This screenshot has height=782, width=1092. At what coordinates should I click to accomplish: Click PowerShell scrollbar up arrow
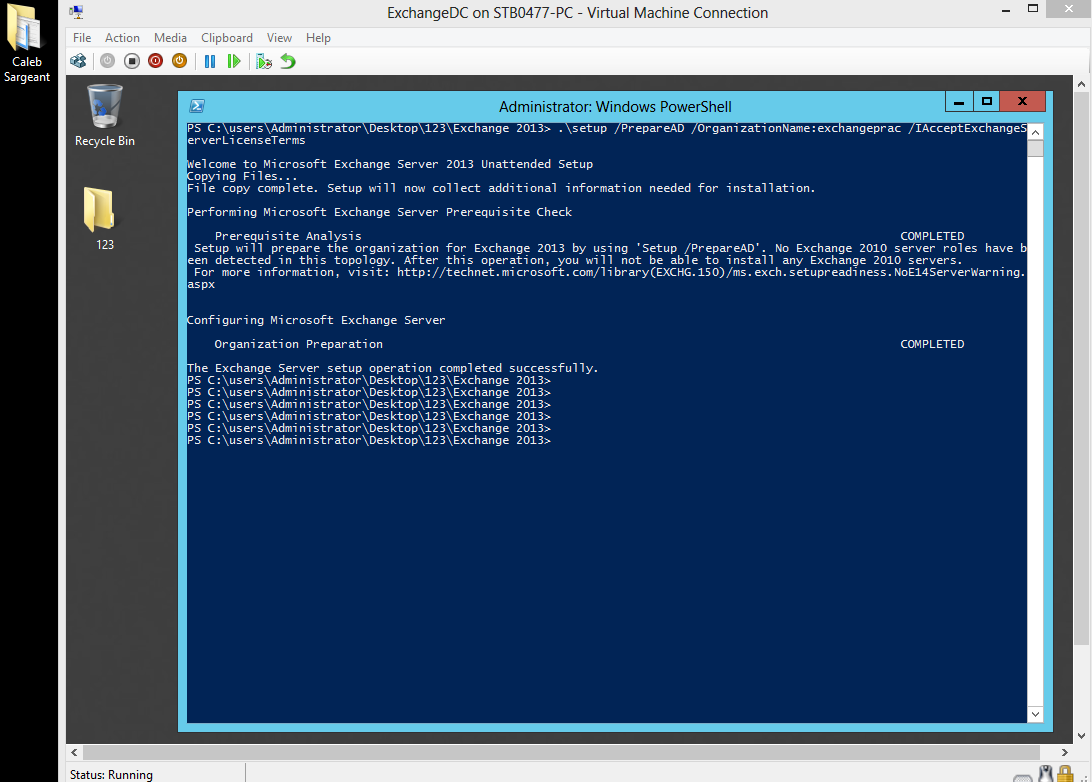(1035, 132)
